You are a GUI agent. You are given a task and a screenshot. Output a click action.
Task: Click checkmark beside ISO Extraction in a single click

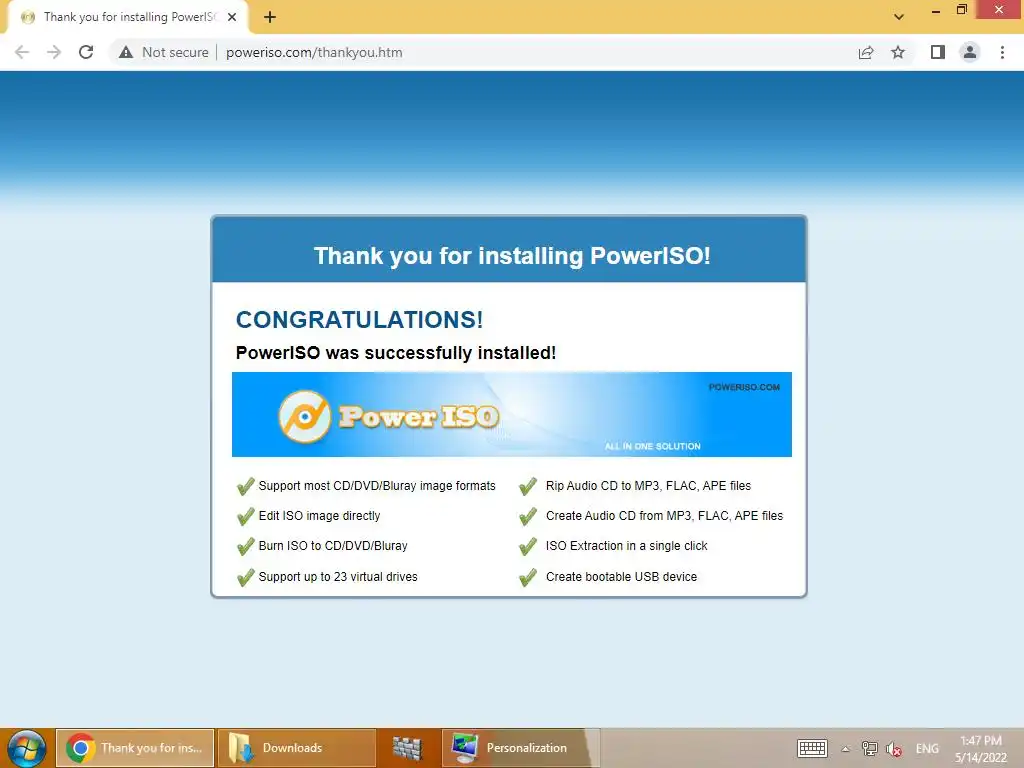528,547
